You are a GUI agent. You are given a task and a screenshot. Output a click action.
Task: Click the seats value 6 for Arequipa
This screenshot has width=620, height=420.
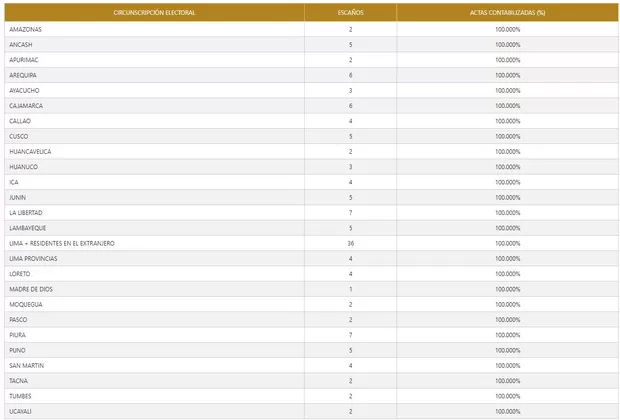coord(350,75)
